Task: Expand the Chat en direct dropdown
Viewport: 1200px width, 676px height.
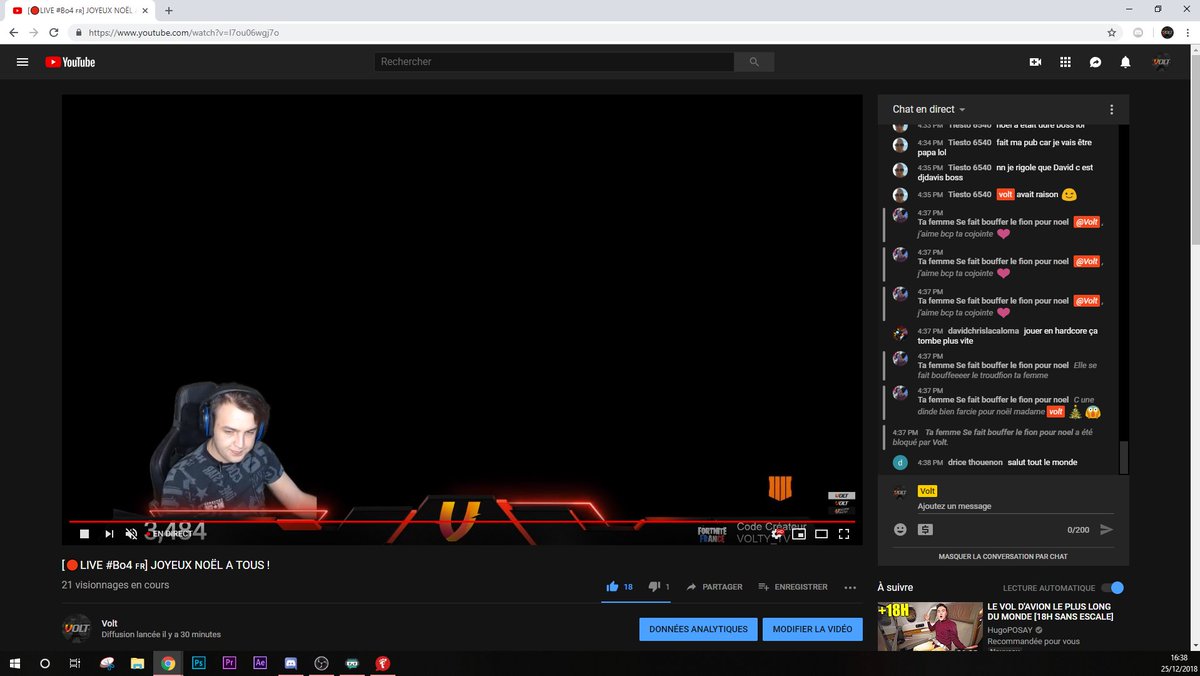Action: (x=929, y=109)
